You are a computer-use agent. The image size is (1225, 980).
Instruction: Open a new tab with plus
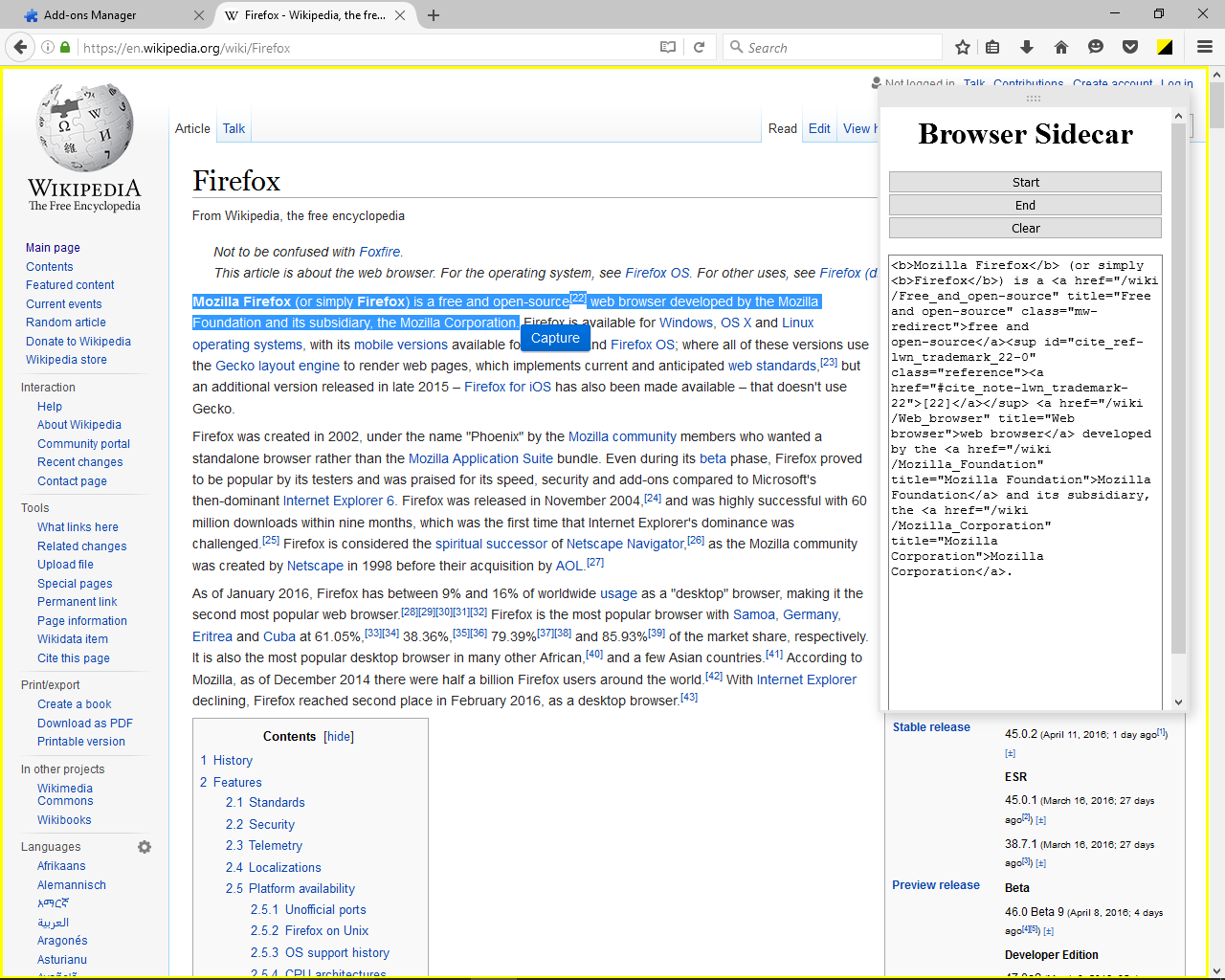point(434,15)
